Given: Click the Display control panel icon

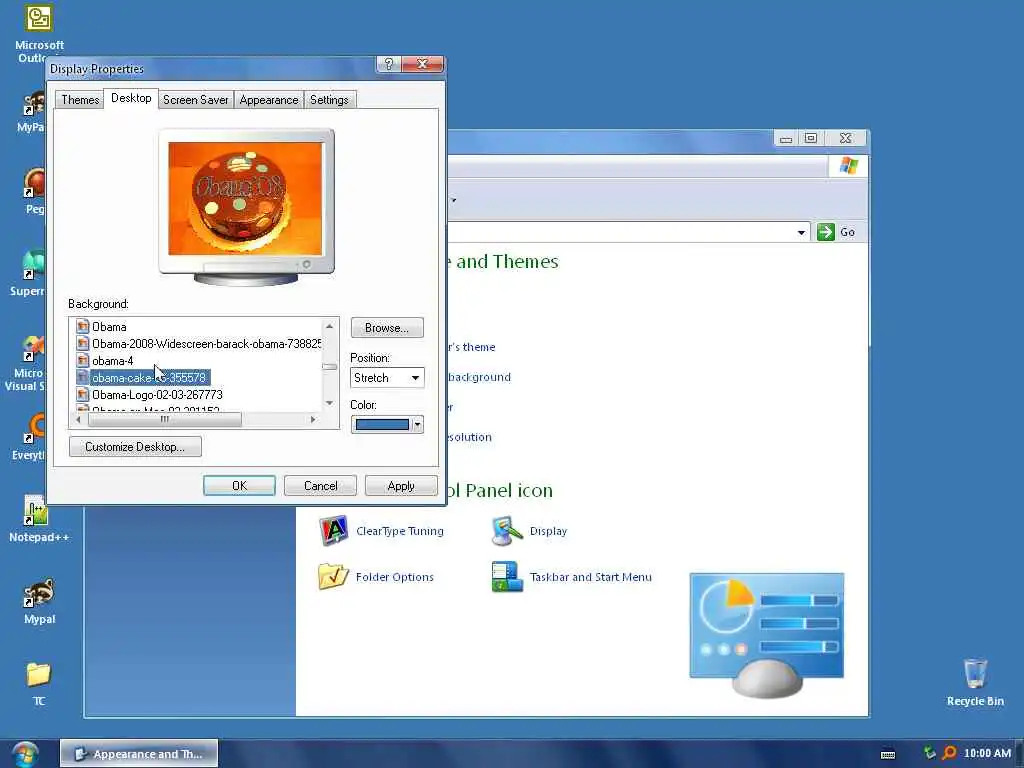Looking at the screenshot, I should [x=507, y=530].
